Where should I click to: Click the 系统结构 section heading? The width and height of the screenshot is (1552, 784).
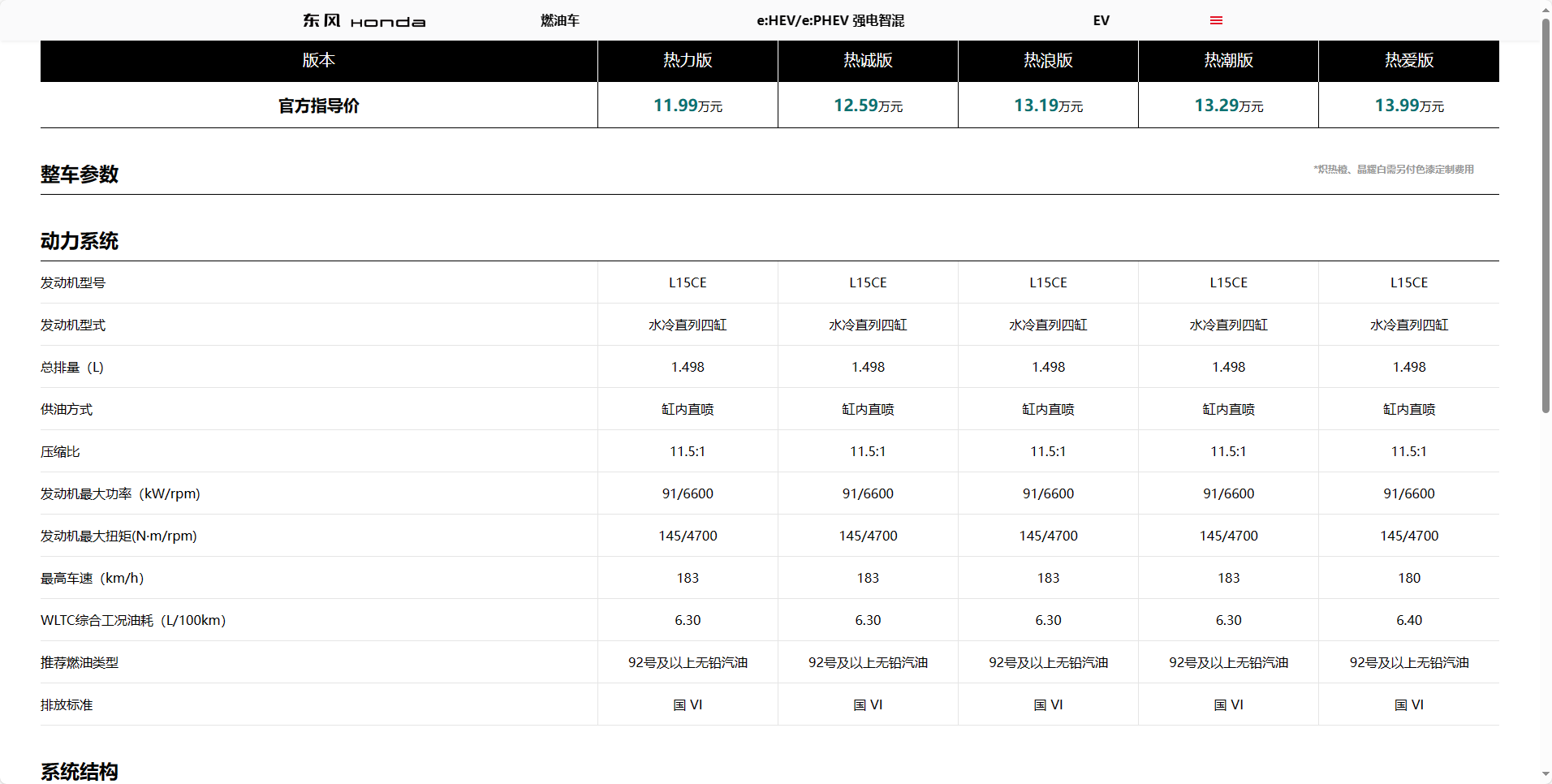pyautogui.click(x=80, y=771)
